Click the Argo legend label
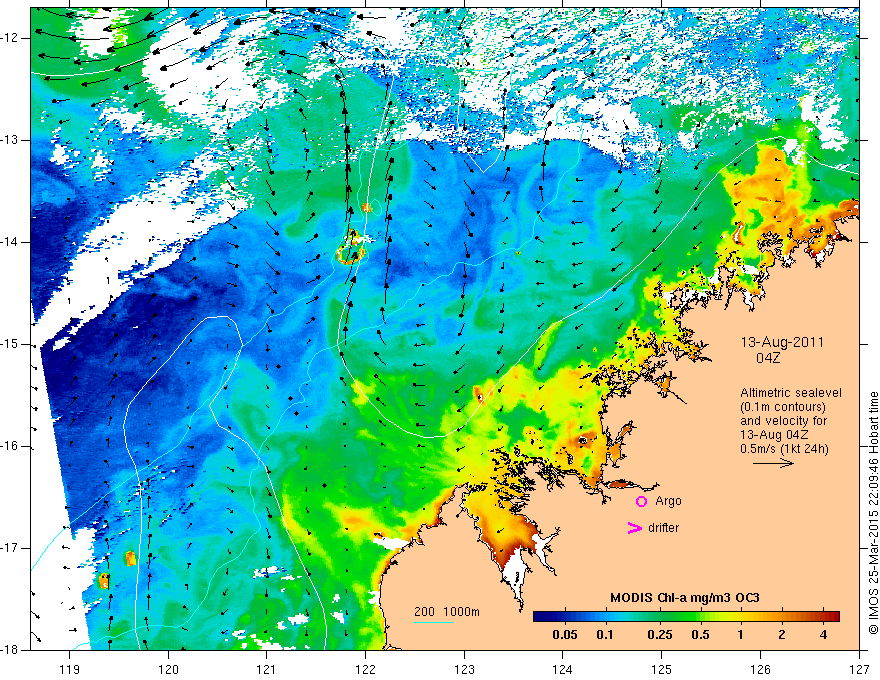Viewport: 880px width, 680px height. coord(668,501)
